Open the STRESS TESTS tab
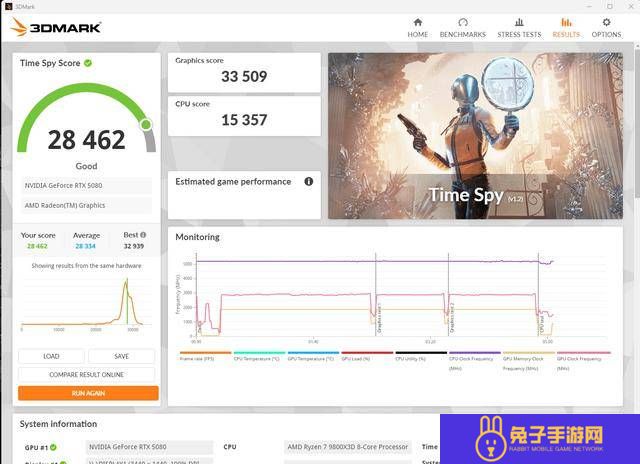The height and width of the screenshot is (464, 640). [519, 28]
